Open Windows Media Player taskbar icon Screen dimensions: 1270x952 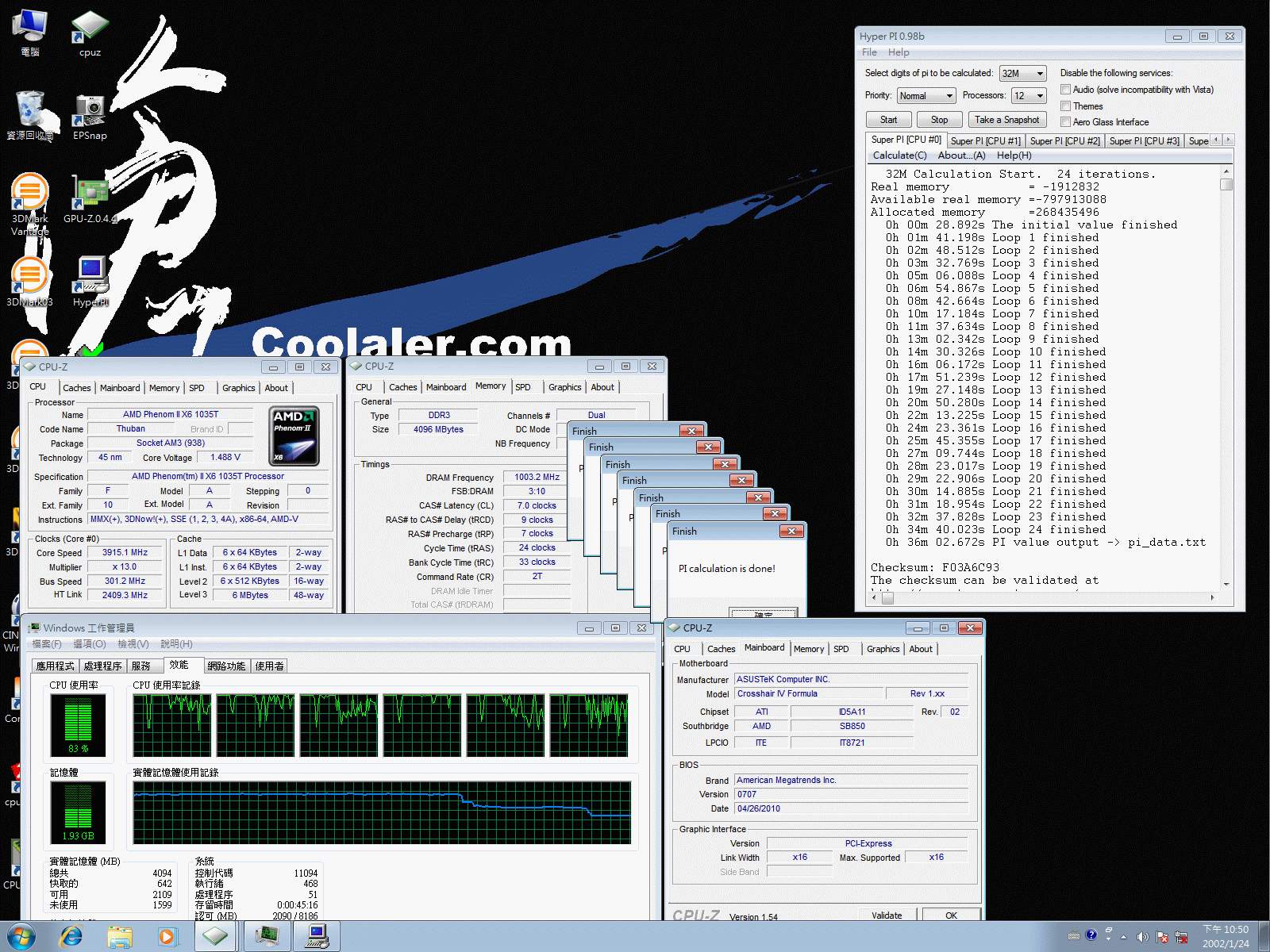[x=167, y=937]
